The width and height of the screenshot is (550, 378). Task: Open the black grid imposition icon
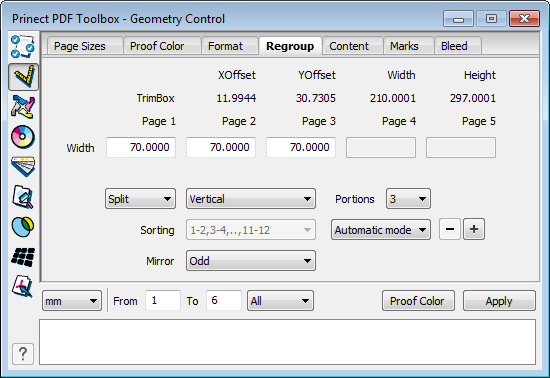click(x=23, y=257)
